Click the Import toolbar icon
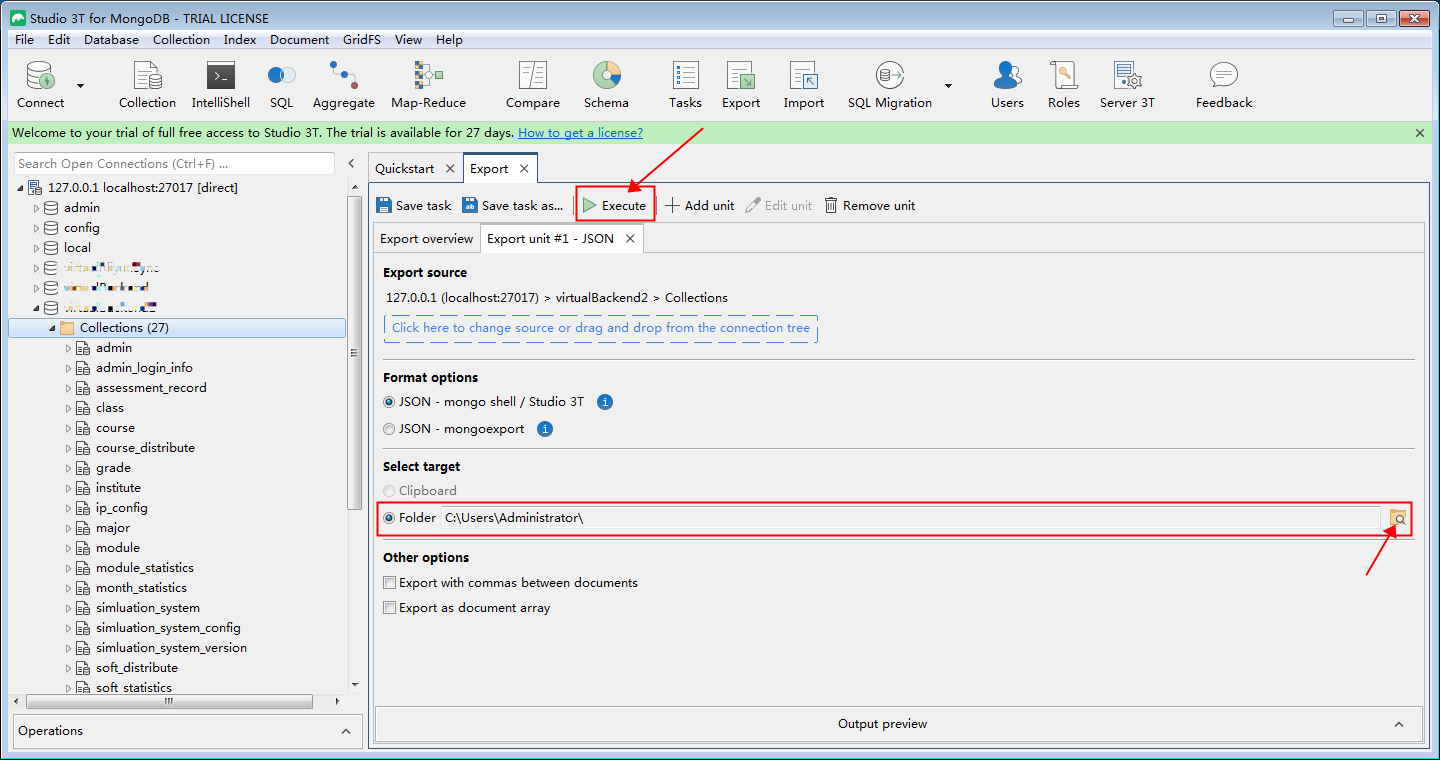 pyautogui.click(x=803, y=85)
